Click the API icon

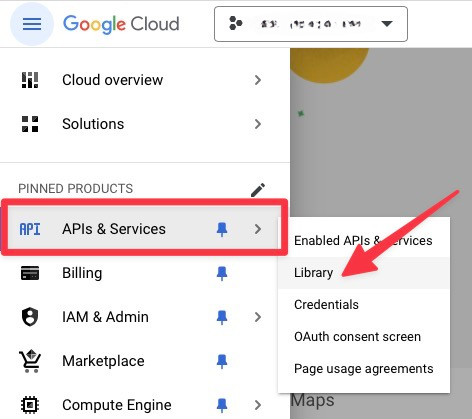coord(30,229)
